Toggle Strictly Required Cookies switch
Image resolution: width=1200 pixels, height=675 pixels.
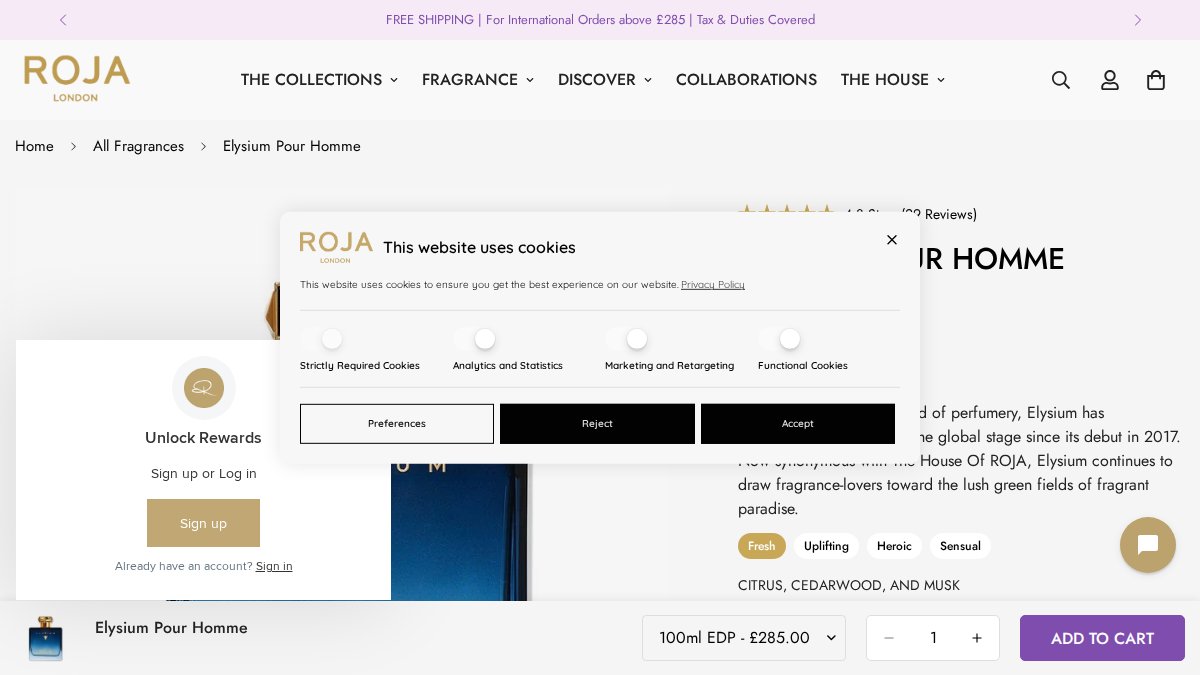[321, 339]
